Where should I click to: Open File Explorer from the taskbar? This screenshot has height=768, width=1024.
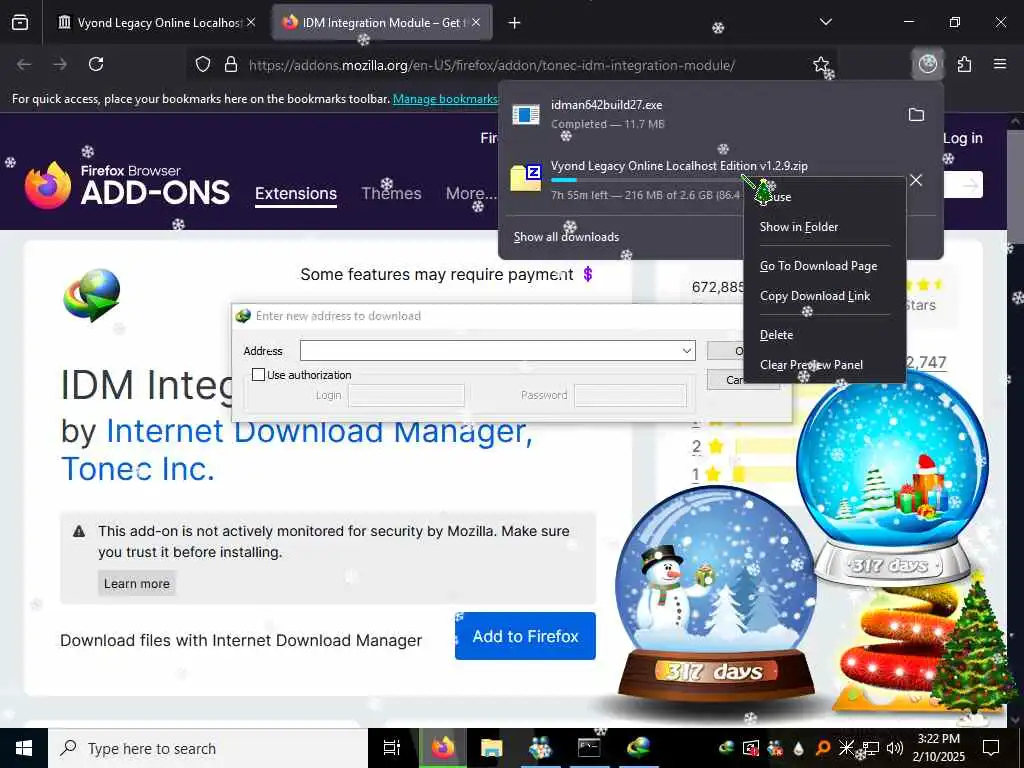491,748
